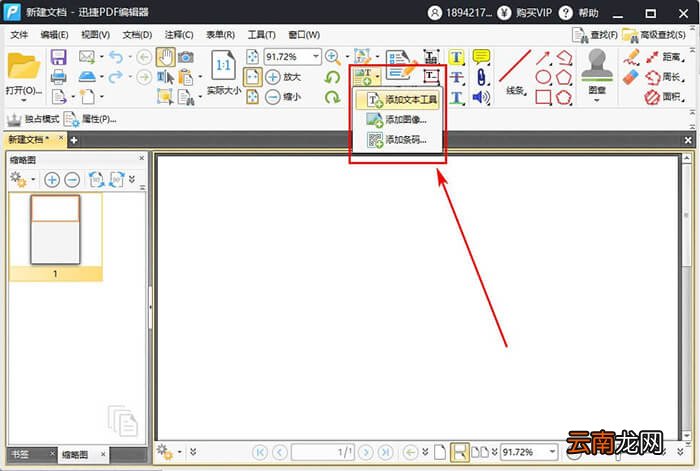Click the redo arrow icon

(116, 77)
